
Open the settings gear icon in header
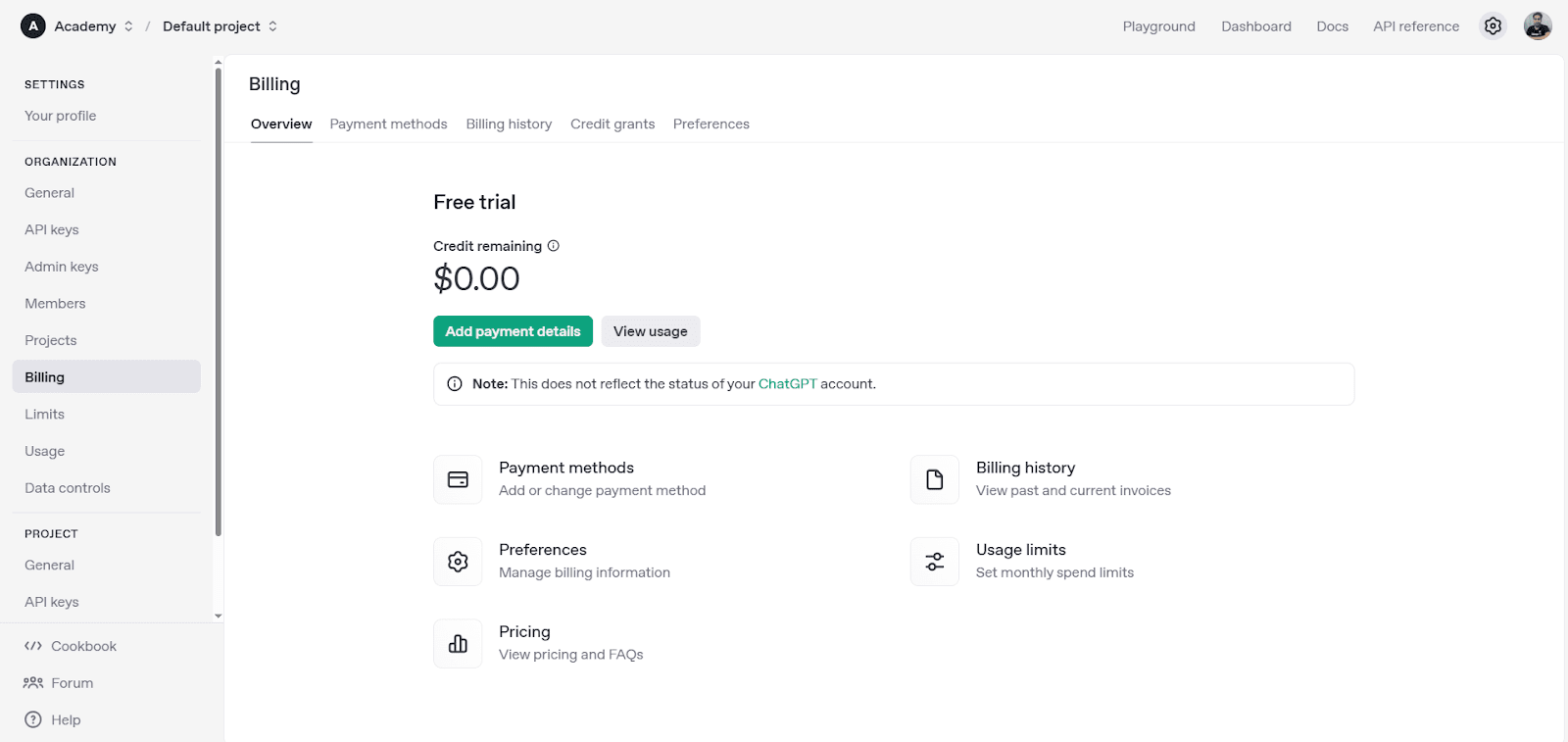click(x=1493, y=26)
